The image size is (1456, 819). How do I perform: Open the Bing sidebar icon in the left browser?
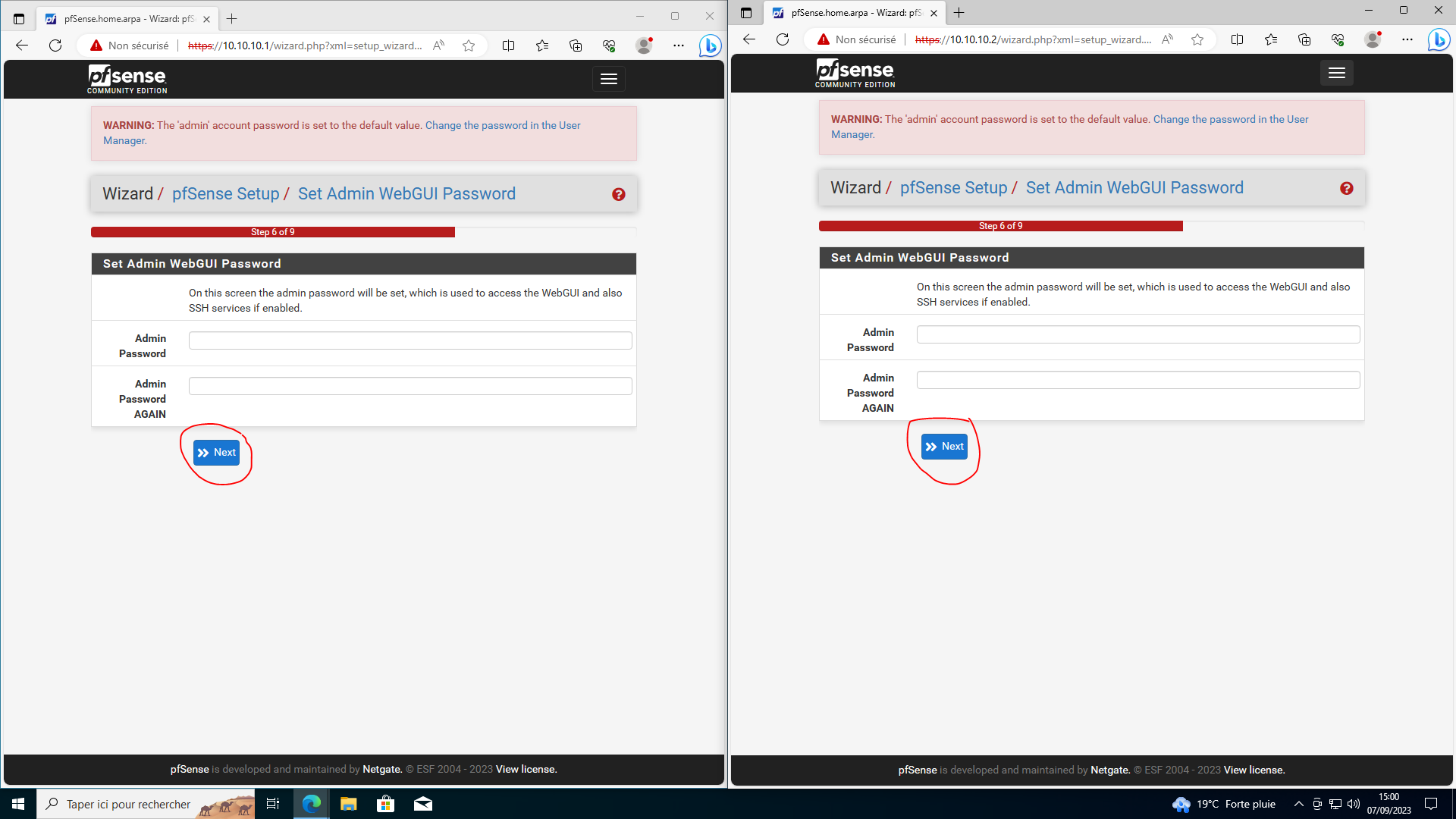(x=710, y=45)
